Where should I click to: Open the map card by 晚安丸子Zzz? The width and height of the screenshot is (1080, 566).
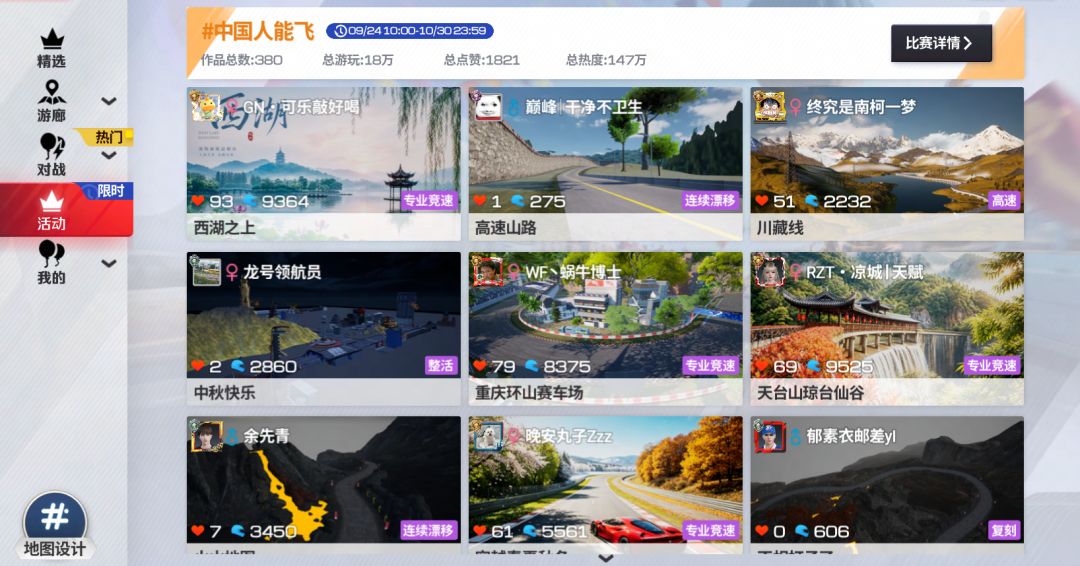click(605, 485)
